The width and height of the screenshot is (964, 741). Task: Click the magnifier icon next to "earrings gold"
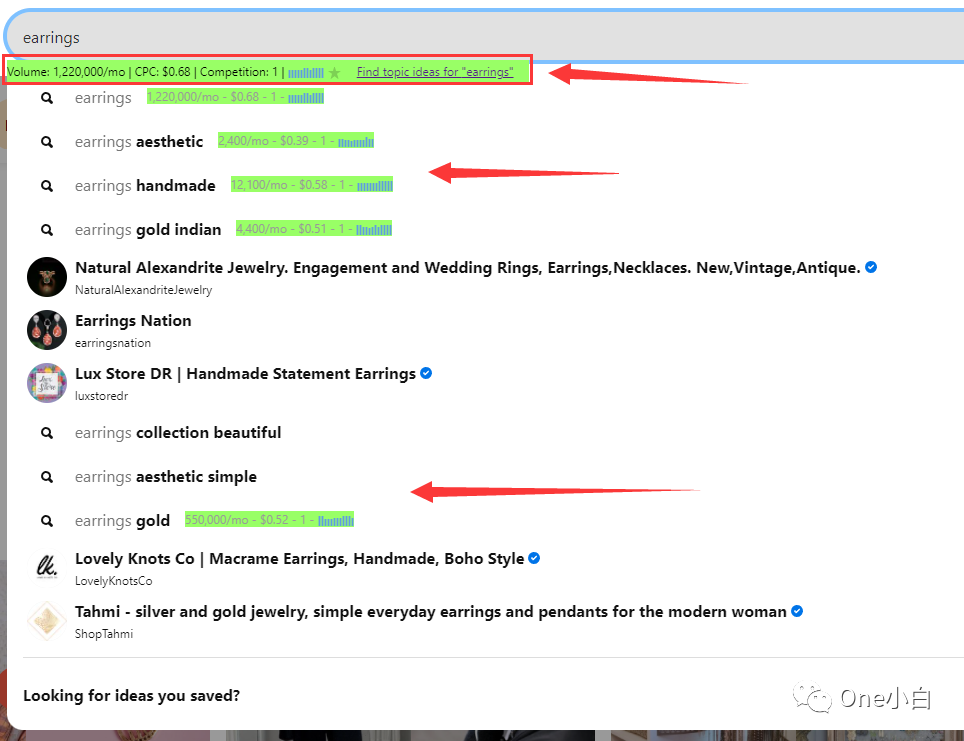47,521
